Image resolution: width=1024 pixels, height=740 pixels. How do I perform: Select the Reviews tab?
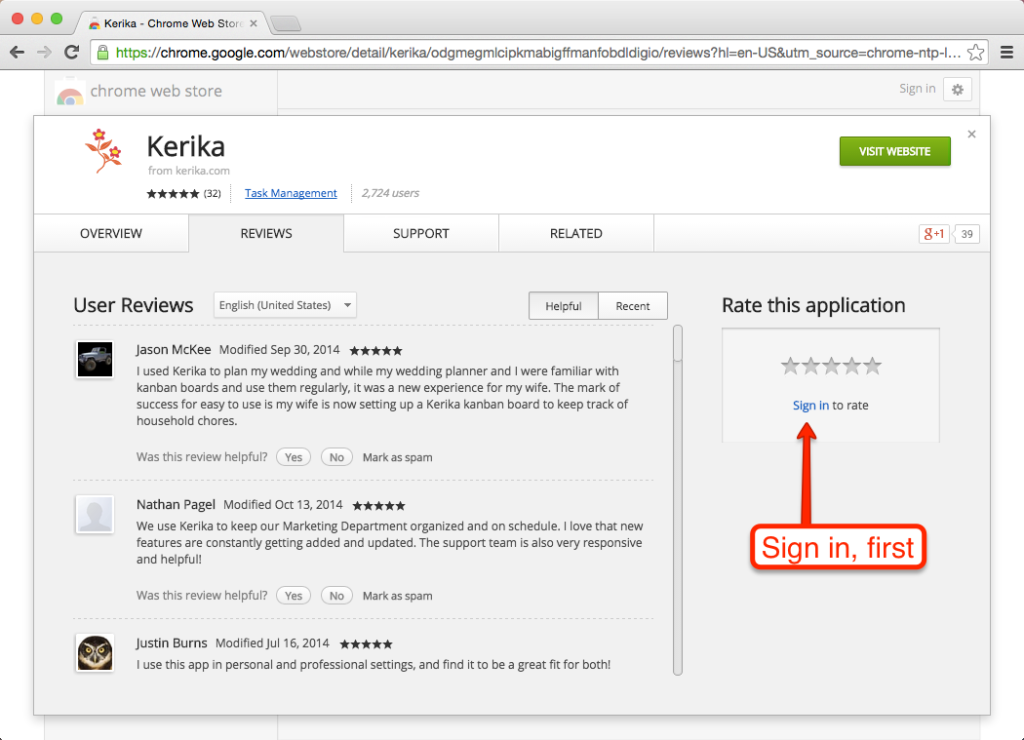(x=266, y=233)
